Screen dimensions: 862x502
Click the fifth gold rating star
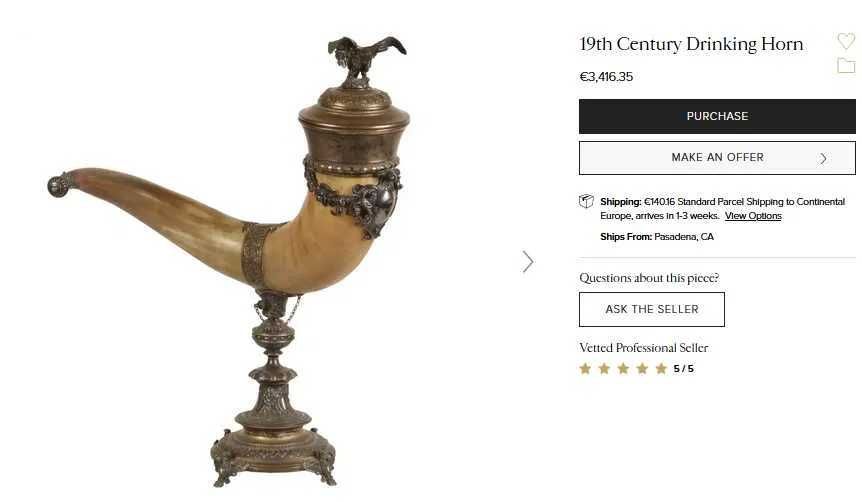pyautogui.click(x=661, y=368)
